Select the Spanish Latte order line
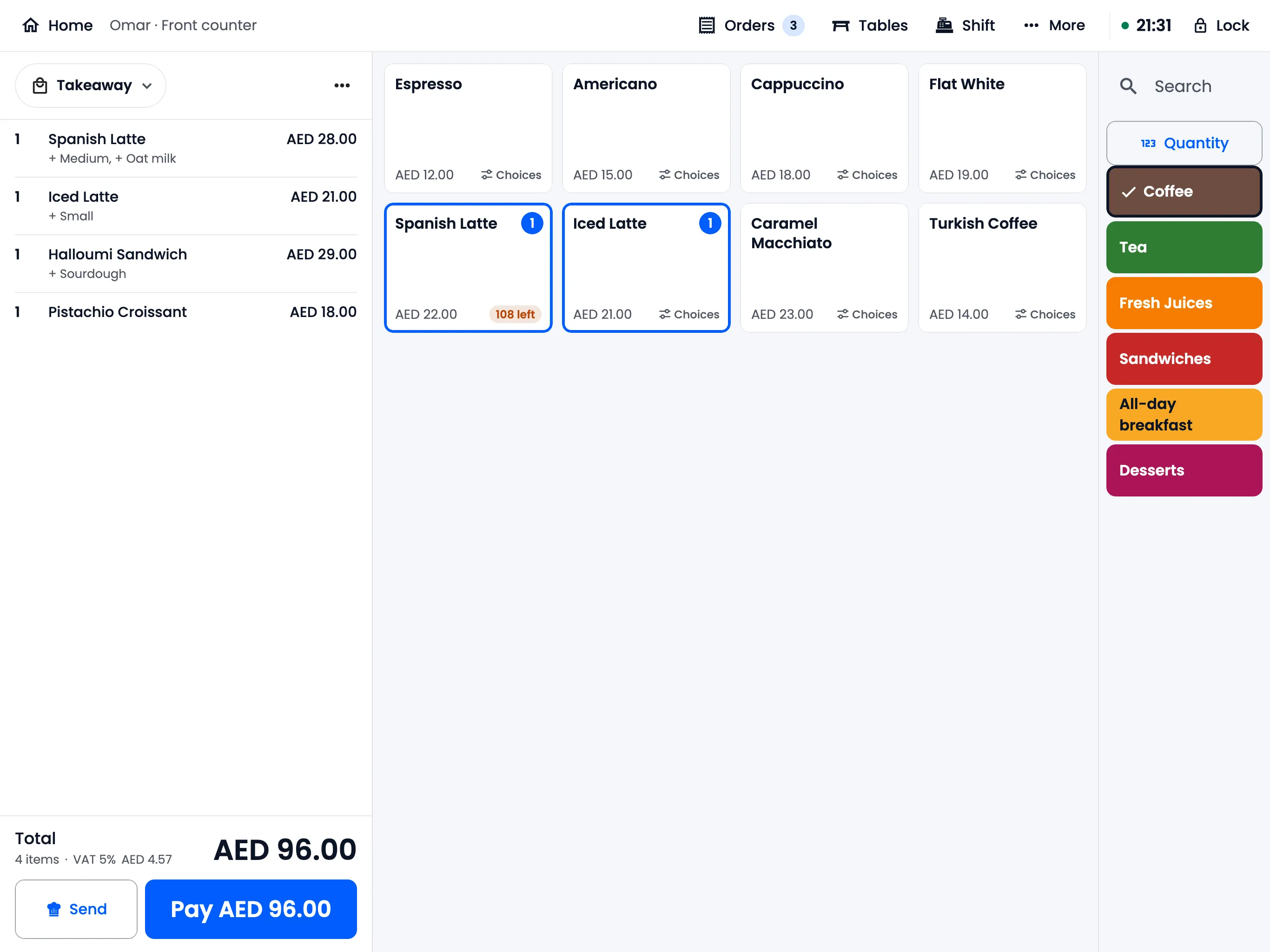 (185, 148)
